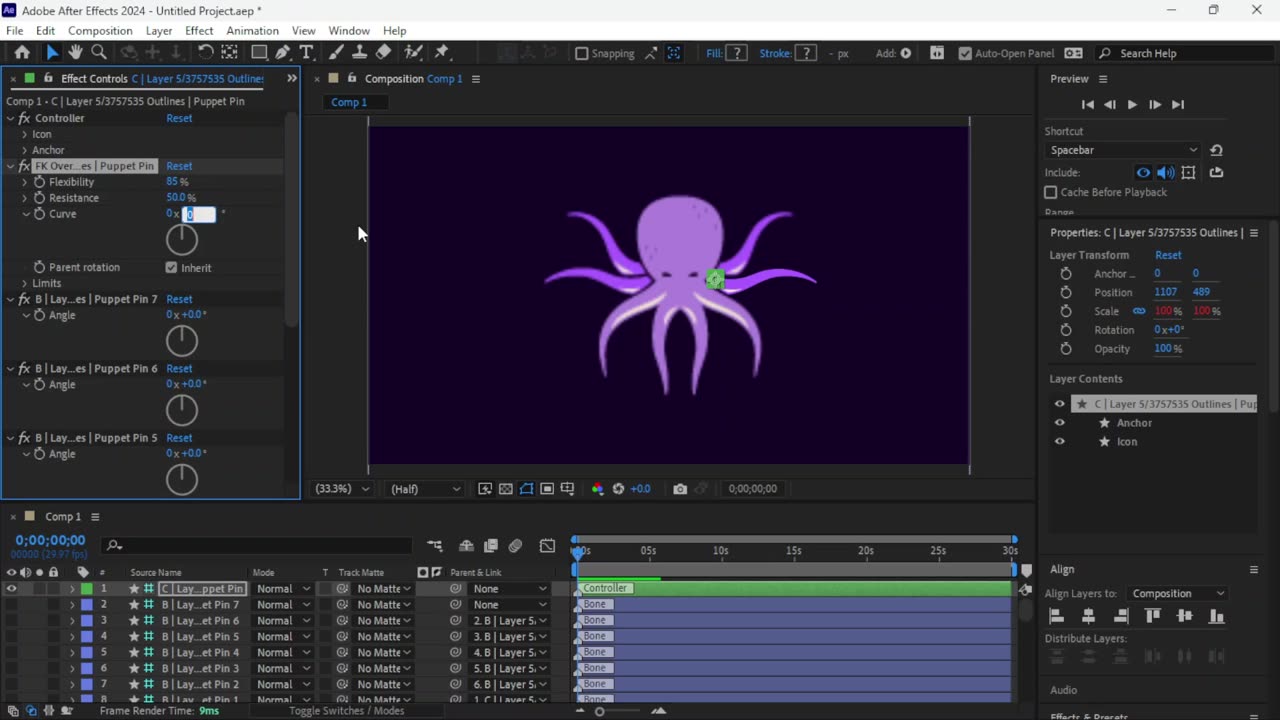
Task: Reset Layer Transform in Properties panel
Action: (1168, 255)
